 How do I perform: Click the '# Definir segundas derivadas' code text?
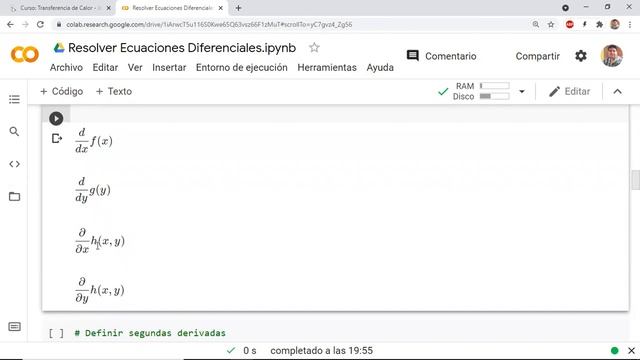coord(150,333)
